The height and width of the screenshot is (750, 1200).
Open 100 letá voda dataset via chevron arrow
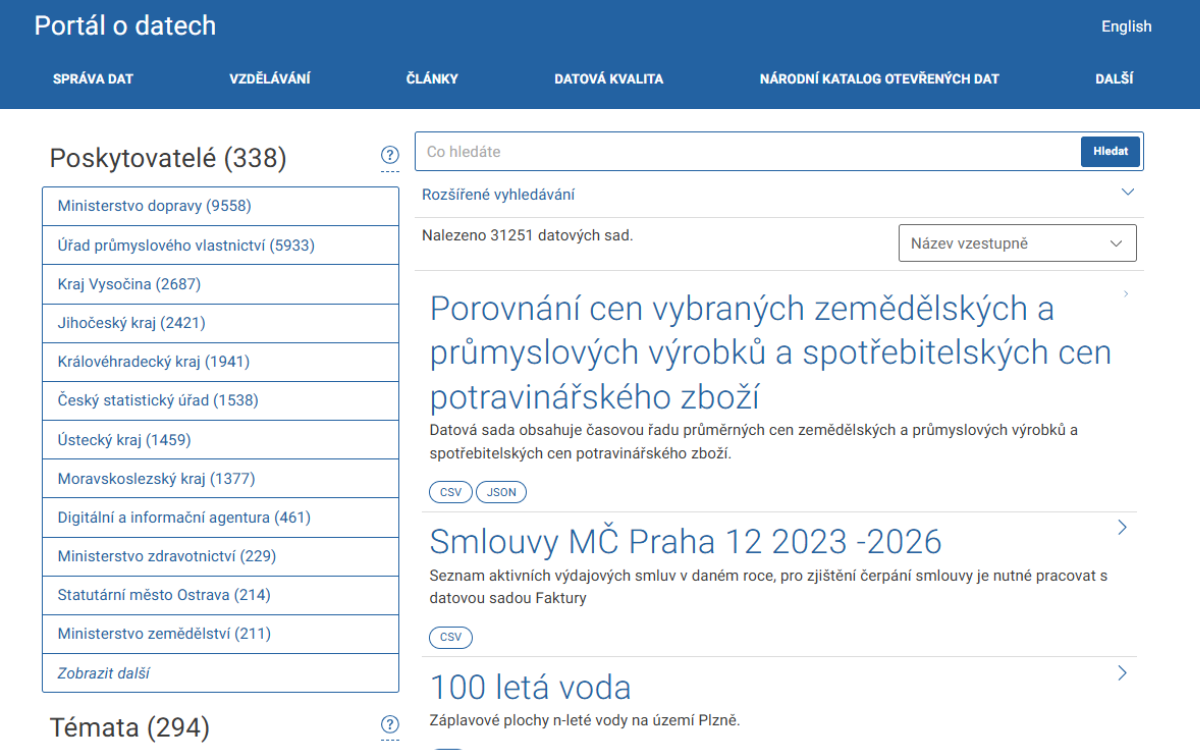tap(1122, 673)
